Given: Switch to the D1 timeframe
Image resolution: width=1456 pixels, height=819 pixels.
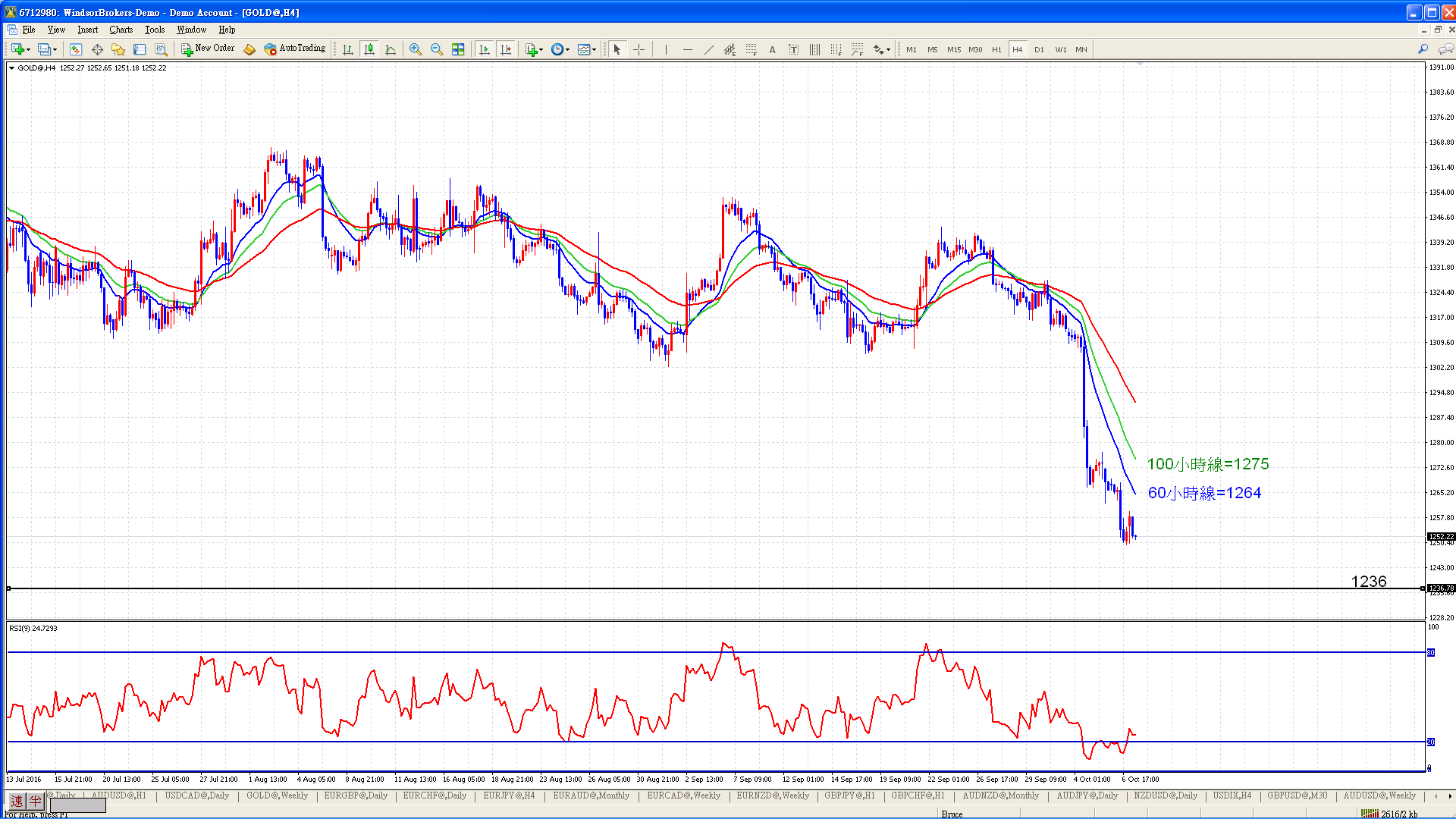Looking at the screenshot, I should 1039,49.
